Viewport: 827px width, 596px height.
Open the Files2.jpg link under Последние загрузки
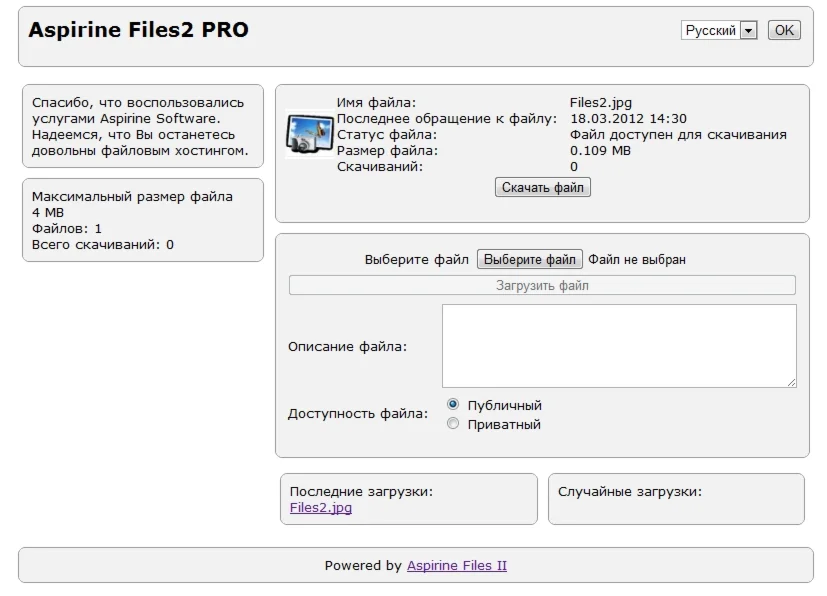pyautogui.click(x=320, y=507)
